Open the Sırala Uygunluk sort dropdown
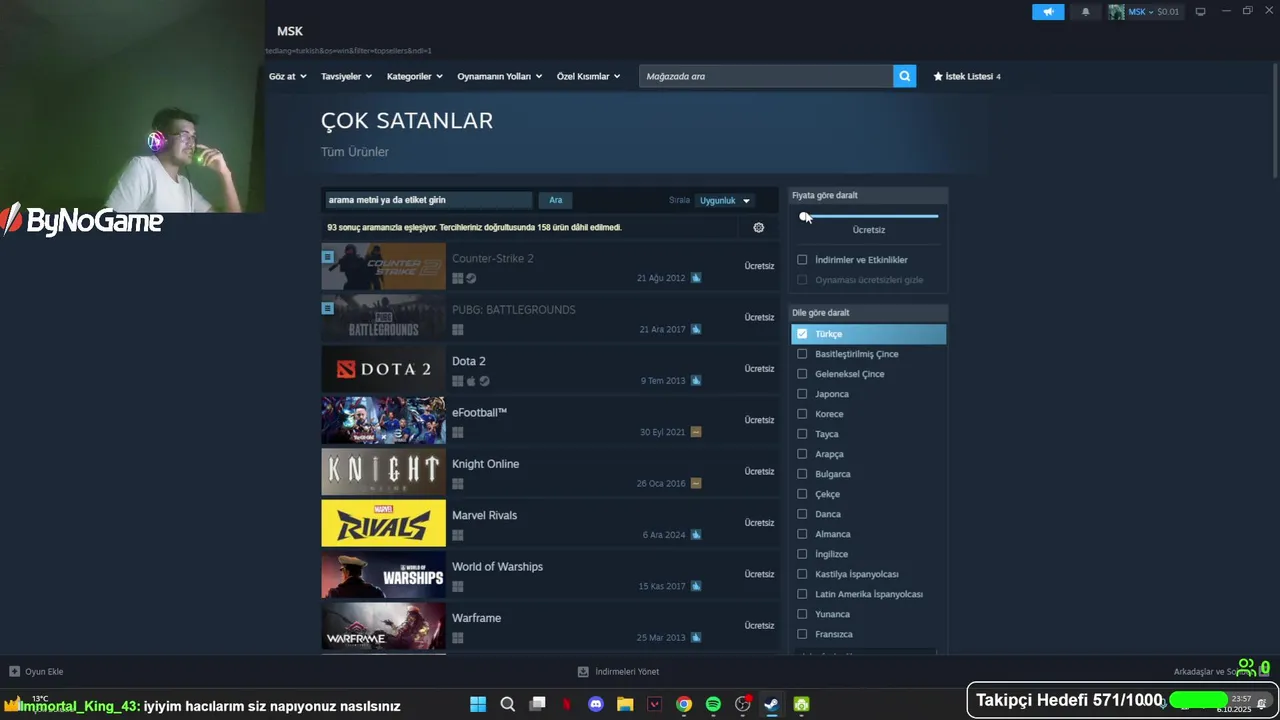Image resolution: width=1280 pixels, height=720 pixels. pos(725,200)
